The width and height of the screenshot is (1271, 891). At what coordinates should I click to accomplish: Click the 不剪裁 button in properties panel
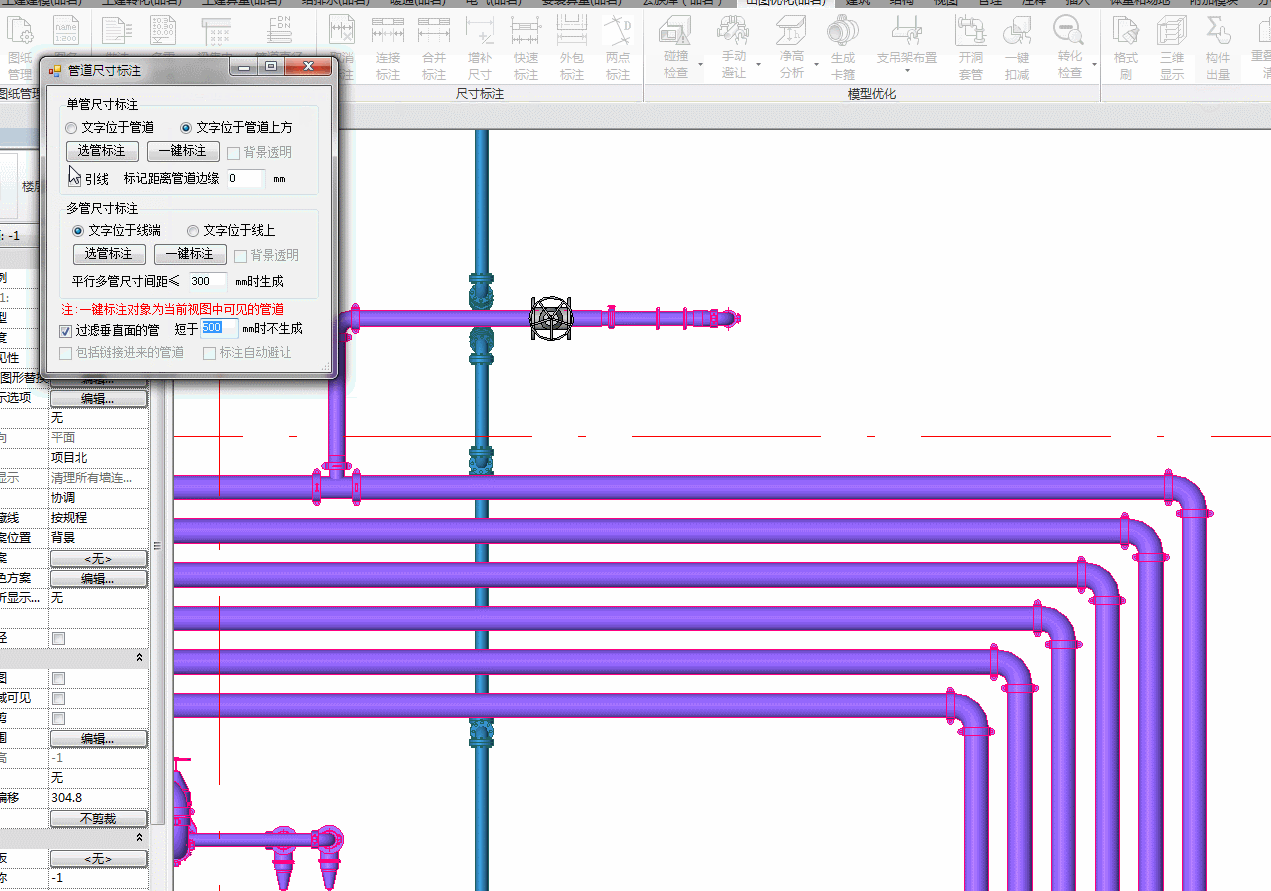click(98, 818)
